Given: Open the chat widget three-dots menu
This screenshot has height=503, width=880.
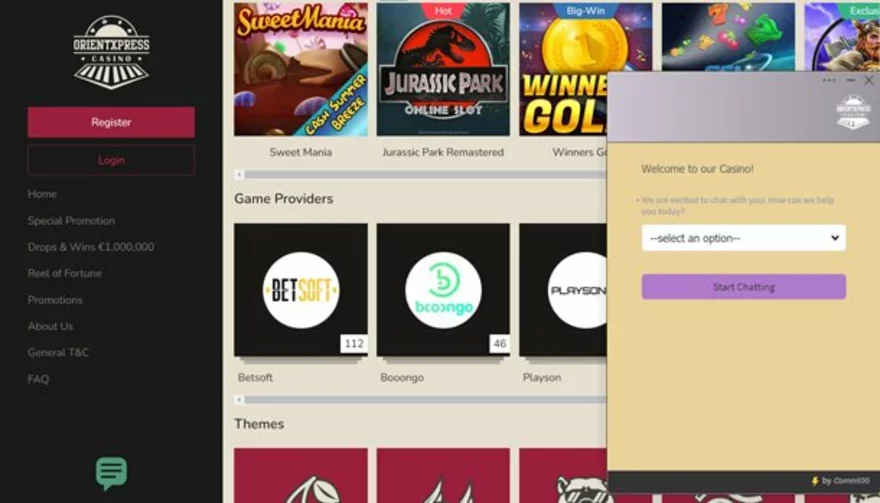Looking at the screenshot, I should [x=829, y=80].
